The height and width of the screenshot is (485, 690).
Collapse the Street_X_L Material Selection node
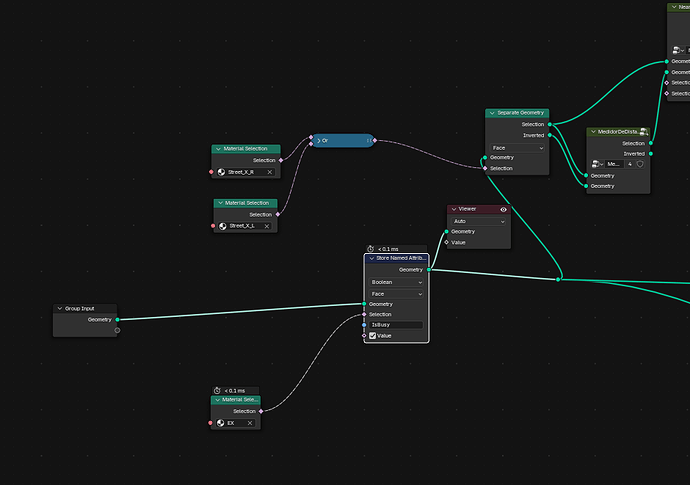click(x=220, y=203)
